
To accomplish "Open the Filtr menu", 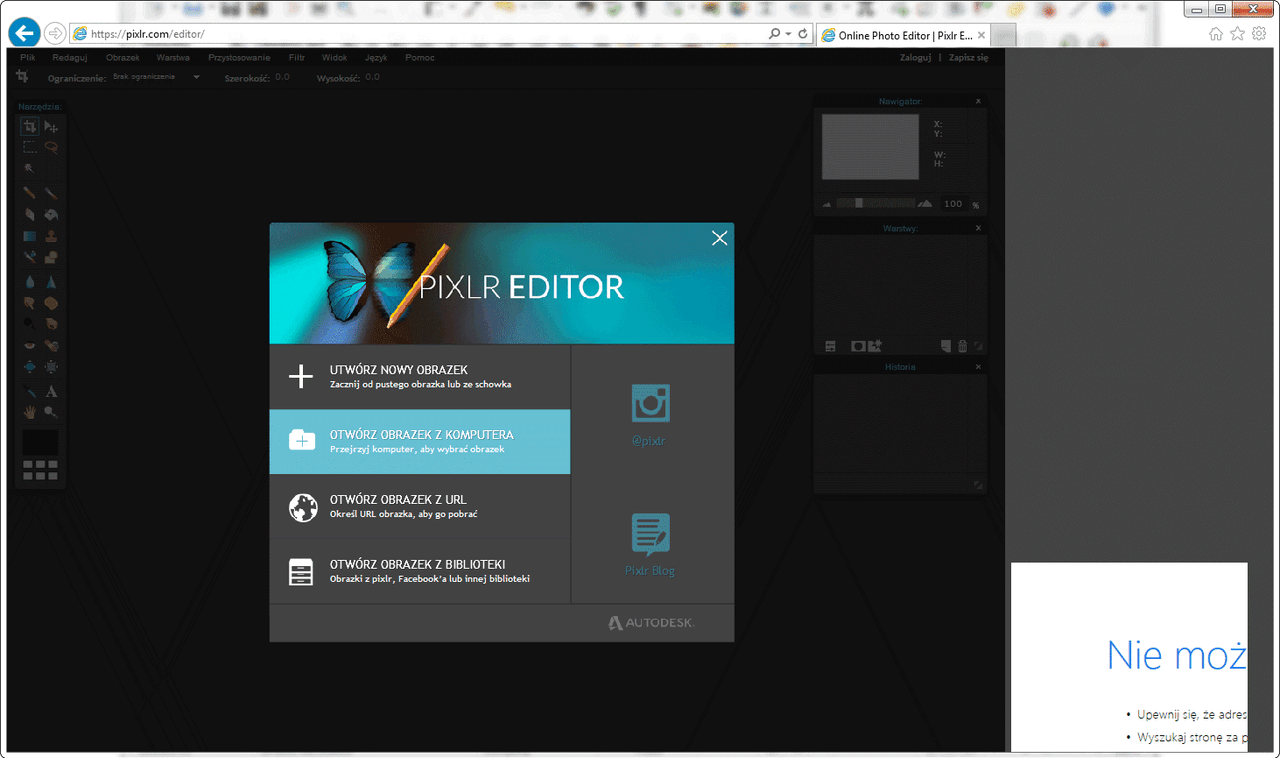I will click(x=296, y=57).
